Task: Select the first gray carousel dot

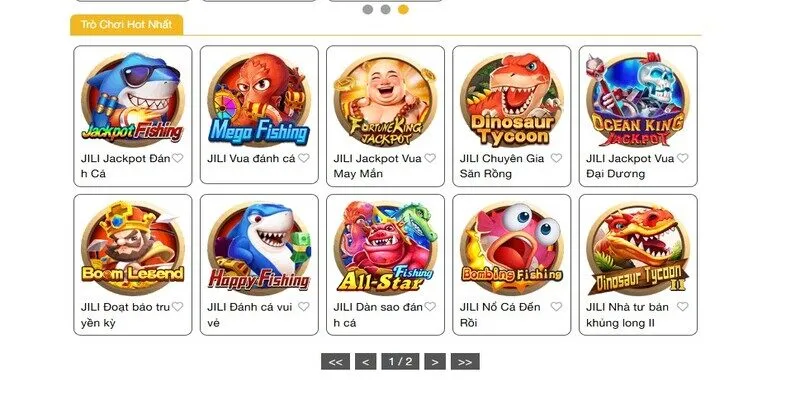Action: 367,9
